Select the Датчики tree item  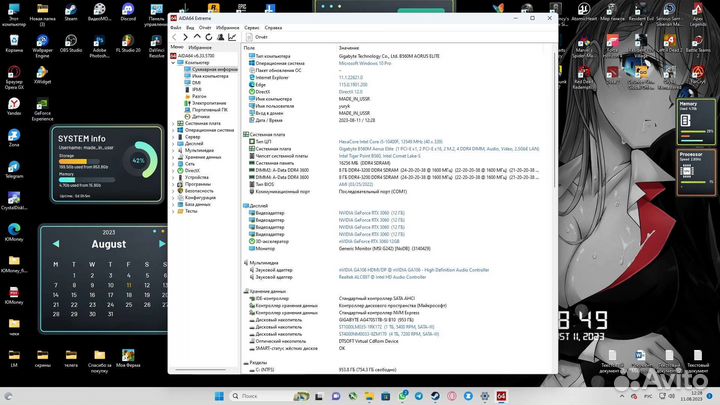(x=197, y=117)
